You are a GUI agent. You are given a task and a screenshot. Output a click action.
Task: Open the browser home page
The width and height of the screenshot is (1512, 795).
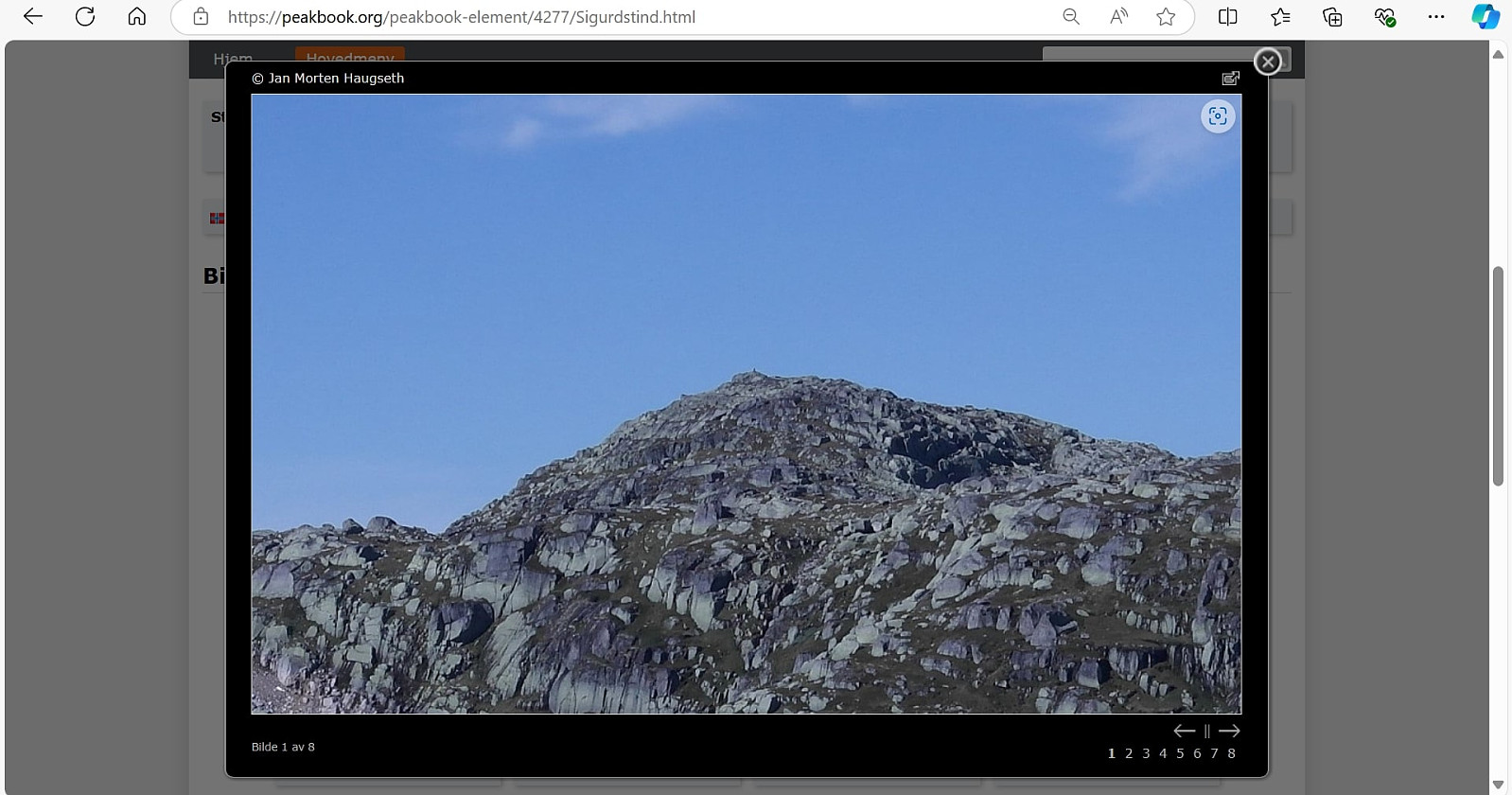point(137,16)
